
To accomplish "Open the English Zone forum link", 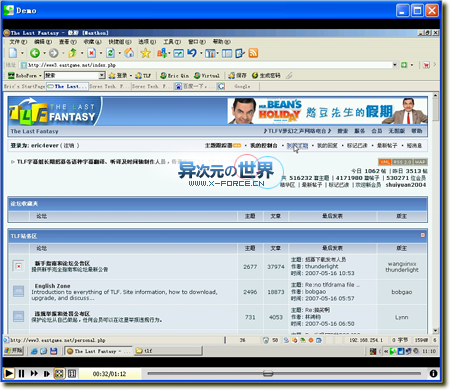I will click(x=52, y=286).
